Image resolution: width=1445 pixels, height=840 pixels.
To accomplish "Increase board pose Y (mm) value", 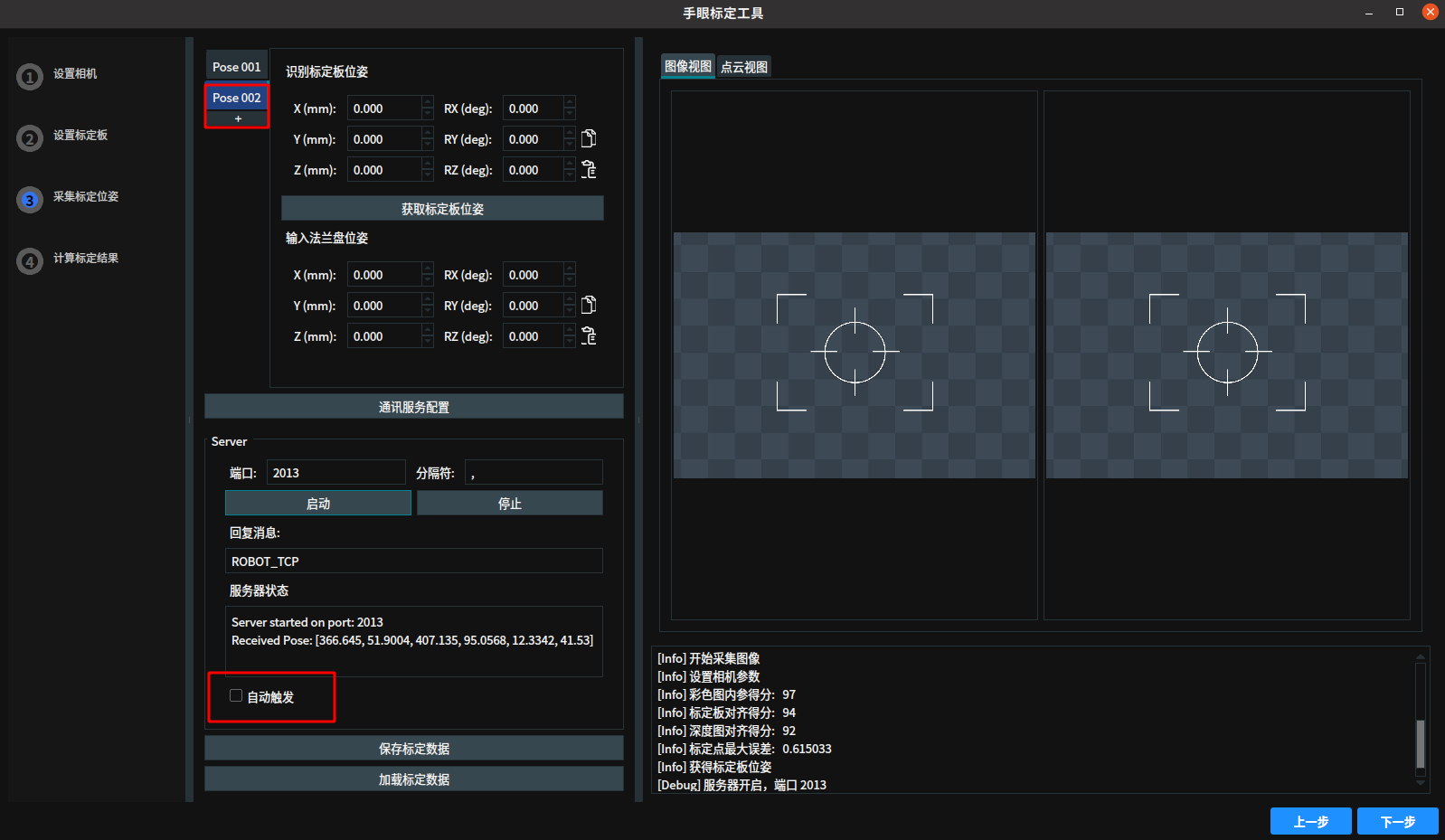I will click(428, 133).
